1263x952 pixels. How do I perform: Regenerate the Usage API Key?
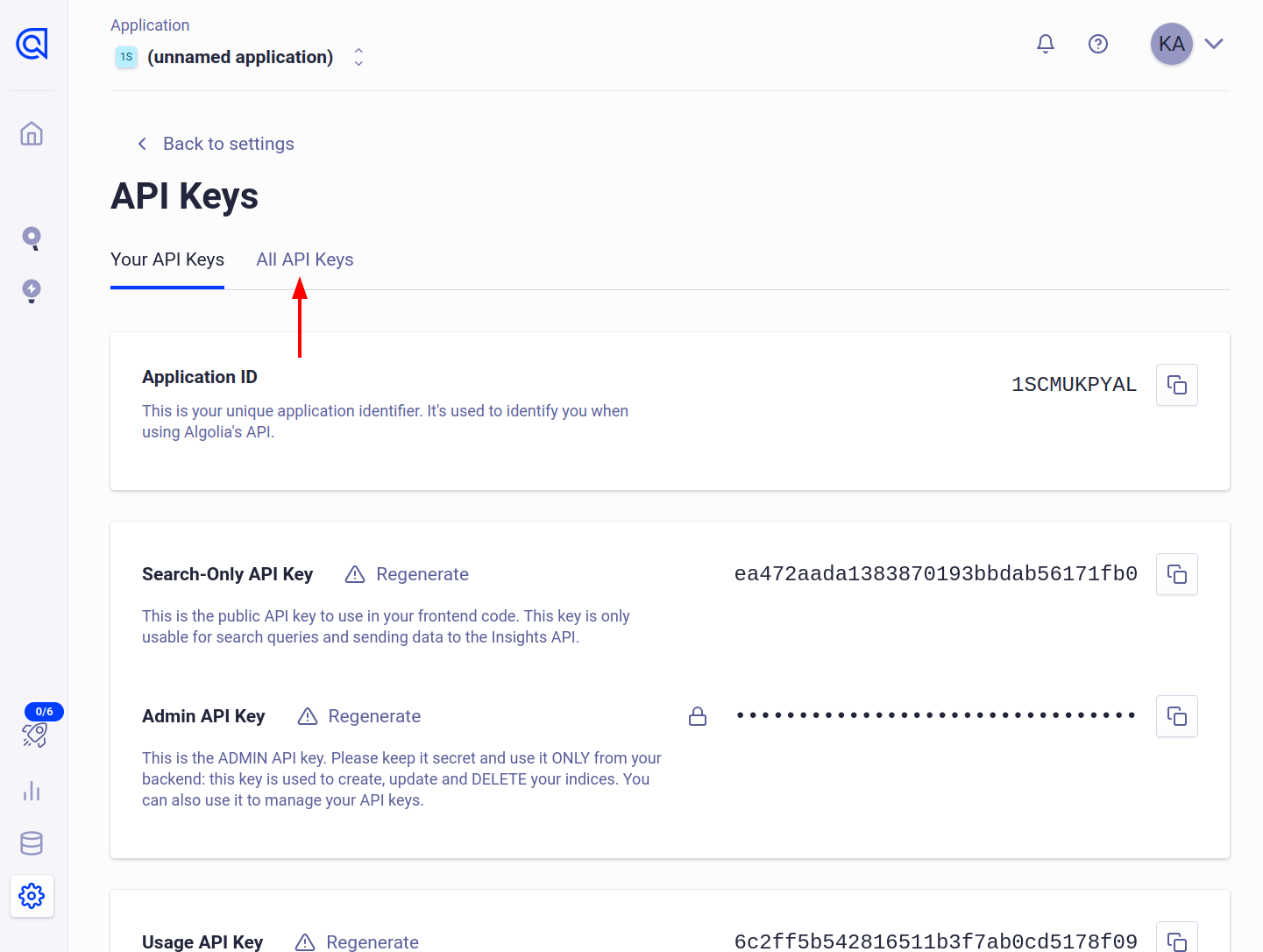click(x=357, y=942)
